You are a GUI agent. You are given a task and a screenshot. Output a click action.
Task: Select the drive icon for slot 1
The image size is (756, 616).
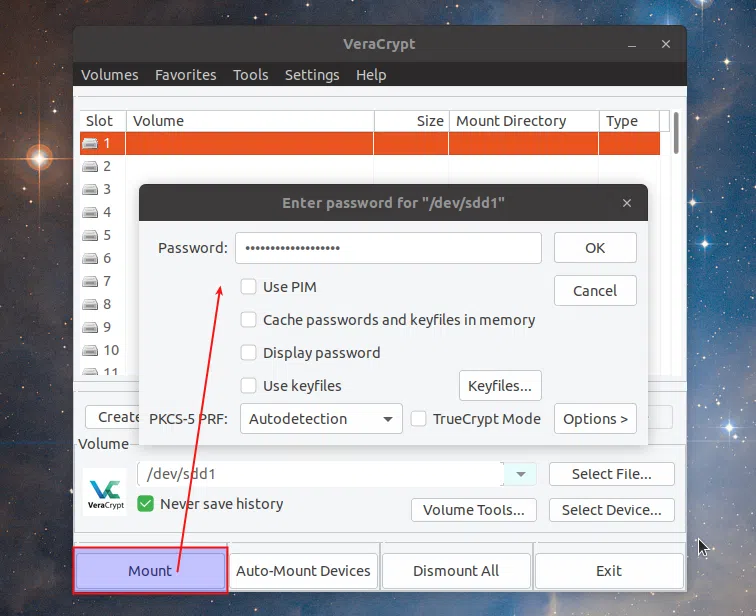(90, 143)
